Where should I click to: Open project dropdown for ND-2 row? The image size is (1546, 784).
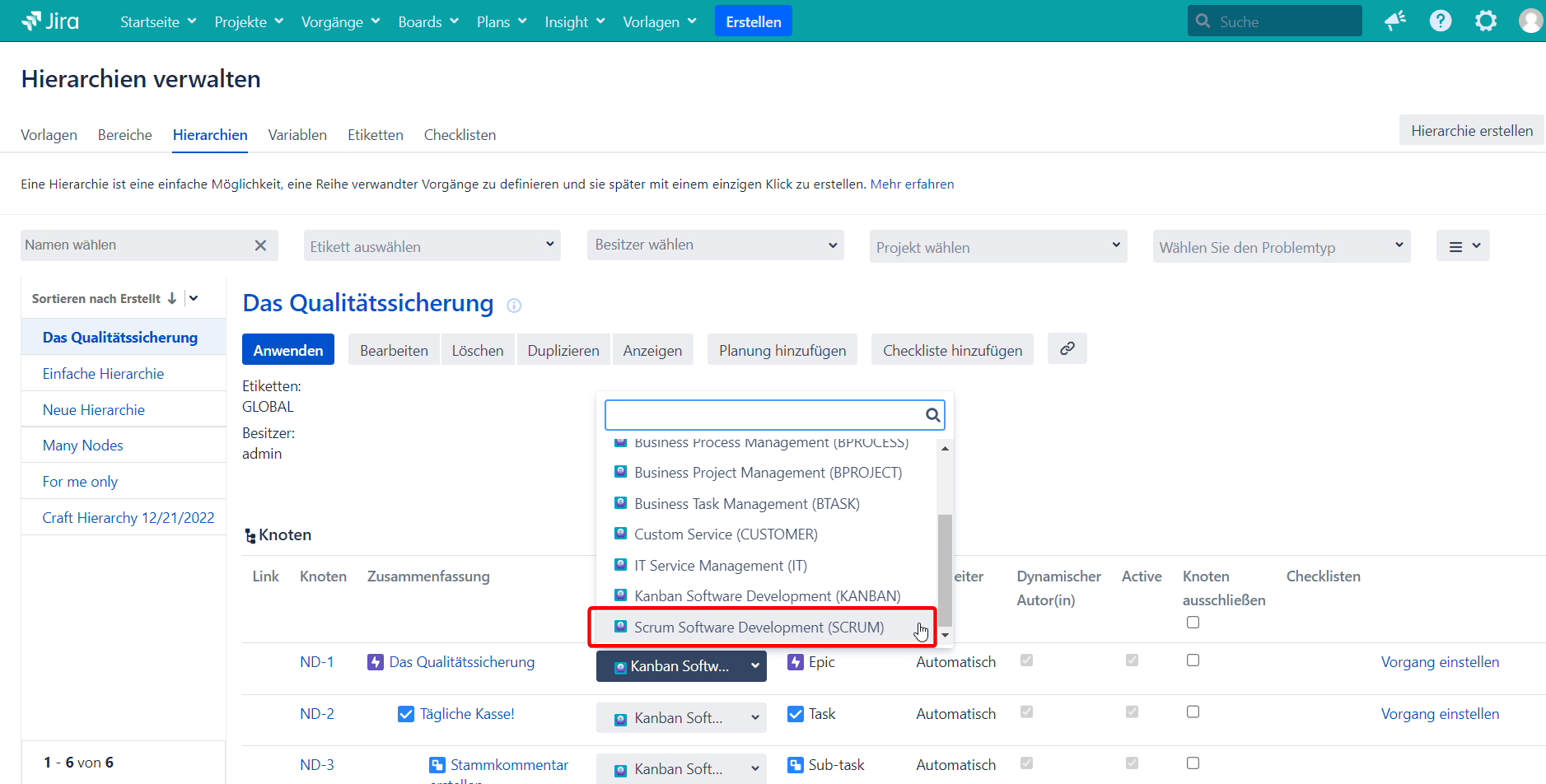681,718
